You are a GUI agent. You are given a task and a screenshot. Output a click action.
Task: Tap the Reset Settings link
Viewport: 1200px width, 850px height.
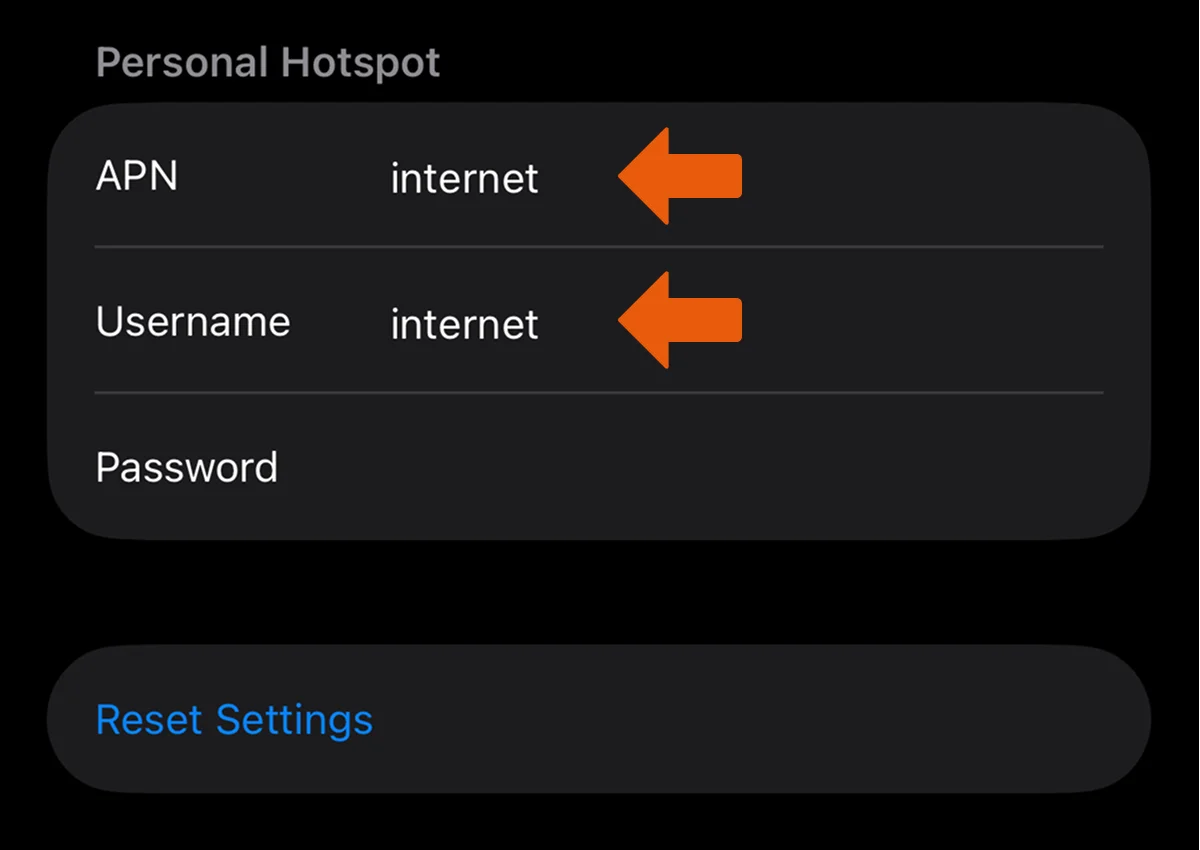point(234,720)
